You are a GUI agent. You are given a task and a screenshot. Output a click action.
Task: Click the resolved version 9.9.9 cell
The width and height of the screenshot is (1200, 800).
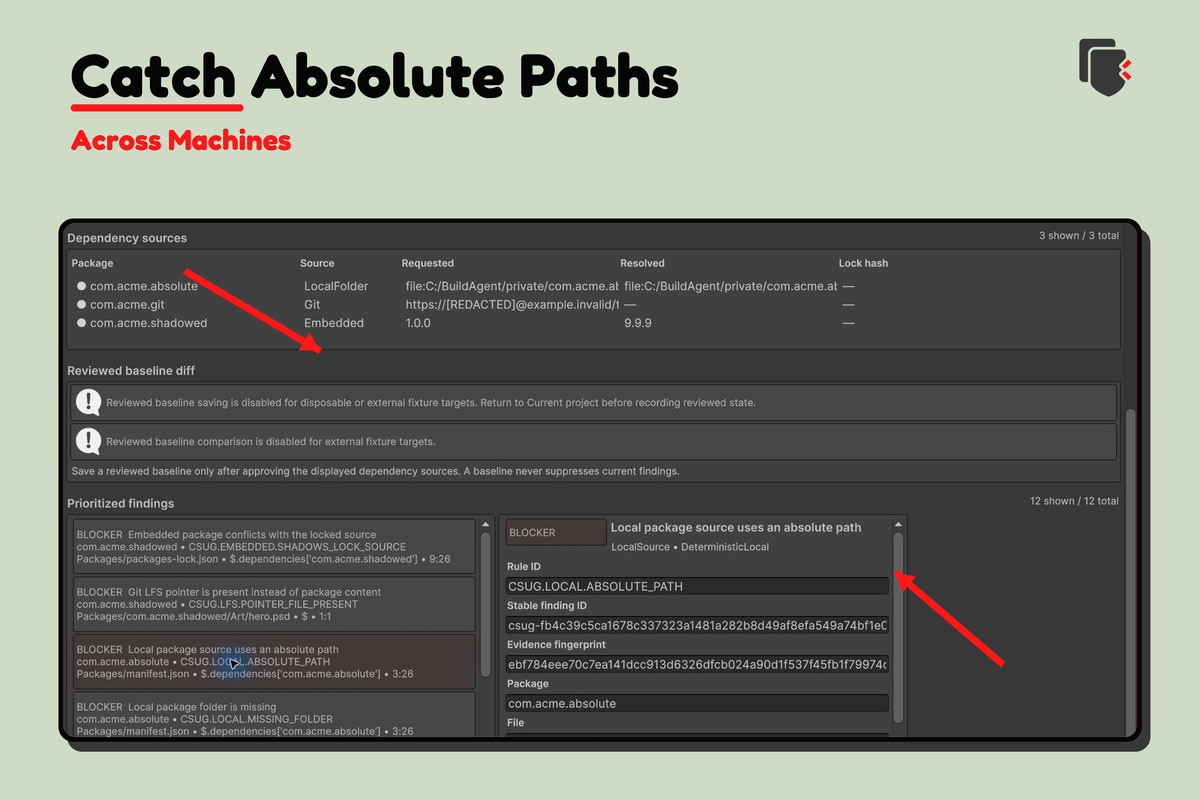click(639, 323)
